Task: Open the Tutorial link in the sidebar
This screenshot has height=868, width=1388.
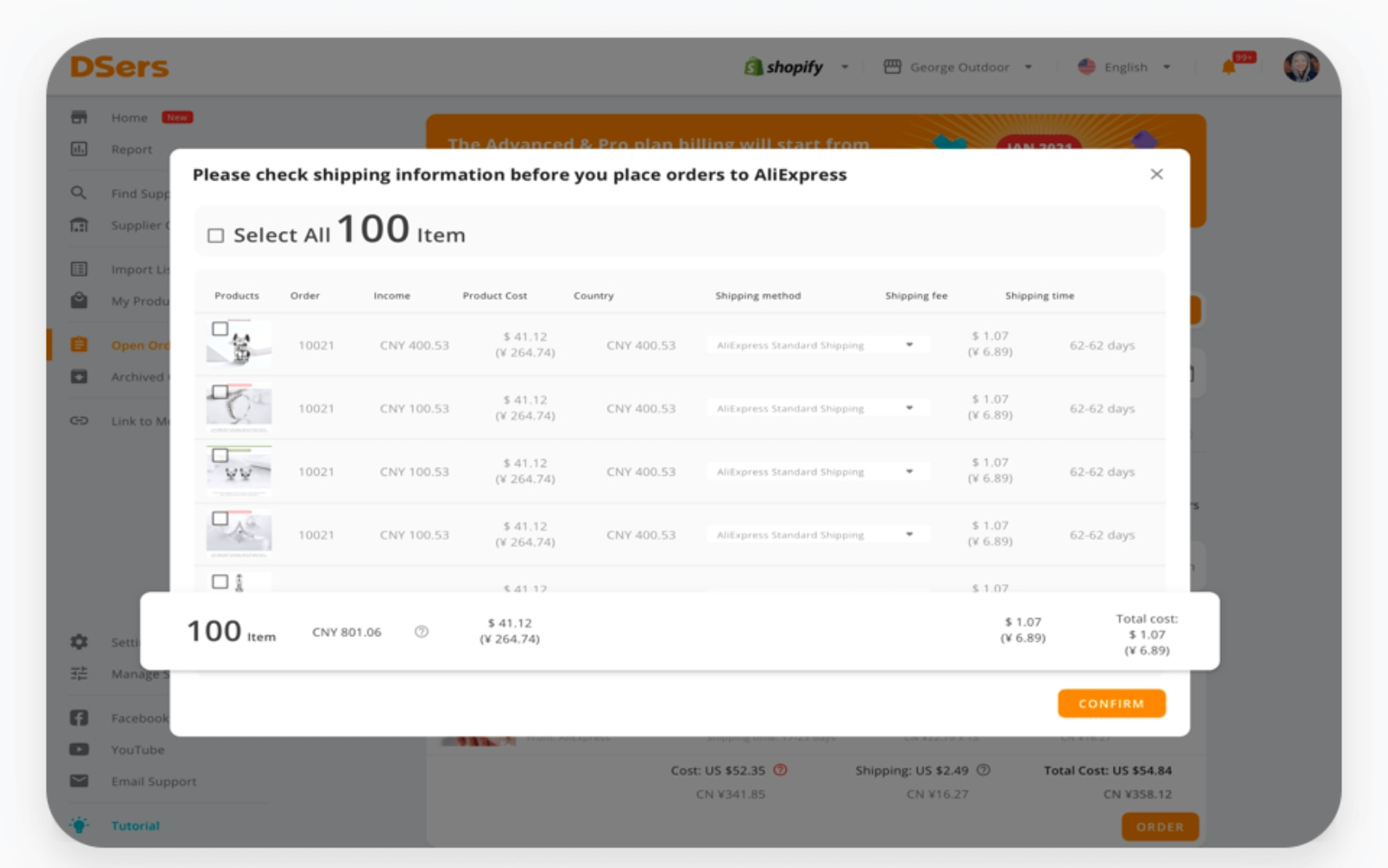Action: pyautogui.click(x=136, y=826)
